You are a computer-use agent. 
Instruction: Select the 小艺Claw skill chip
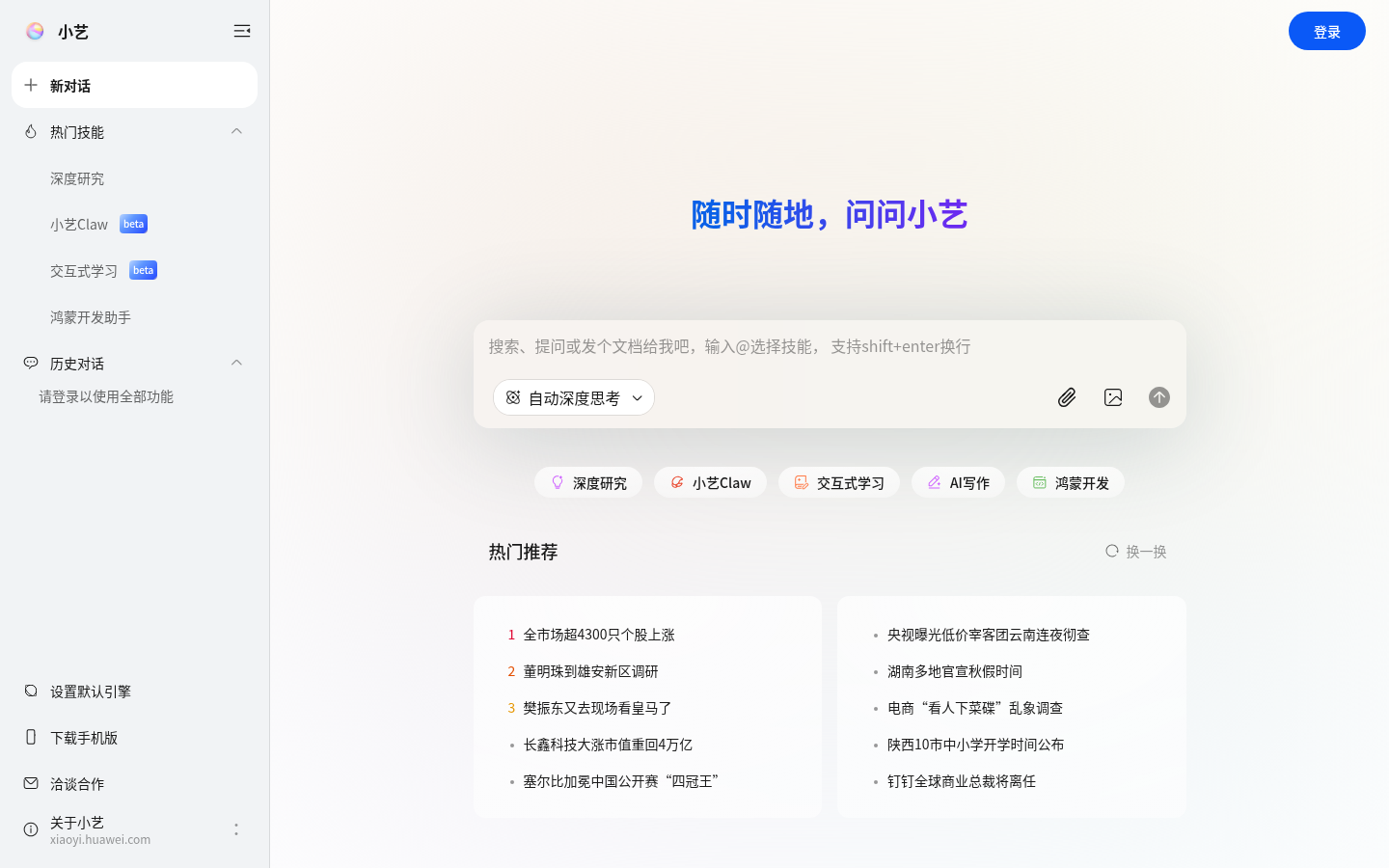[710, 482]
